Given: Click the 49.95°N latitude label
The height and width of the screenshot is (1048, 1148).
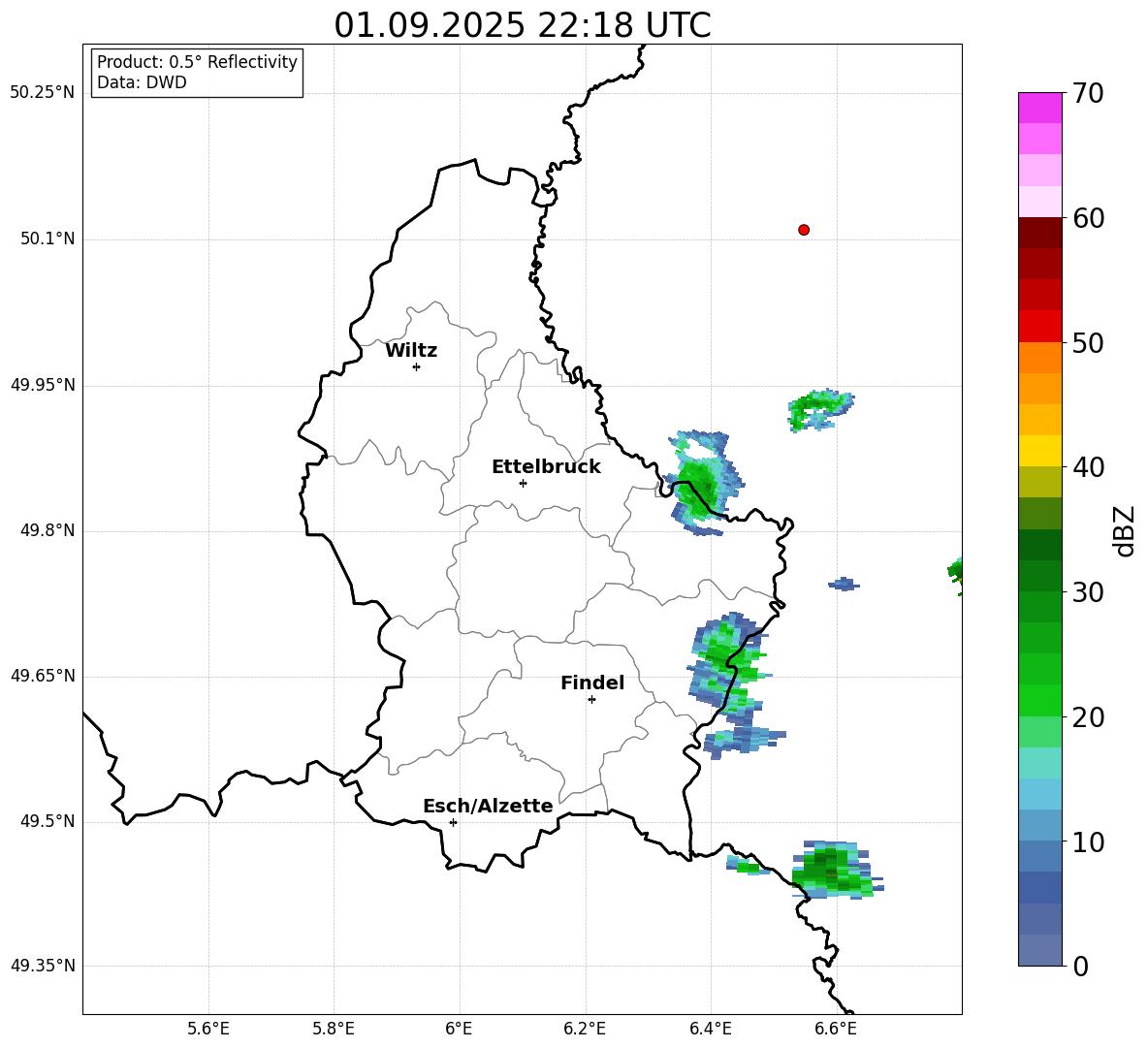Looking at the screenshot, I should [x=43, y=385].
